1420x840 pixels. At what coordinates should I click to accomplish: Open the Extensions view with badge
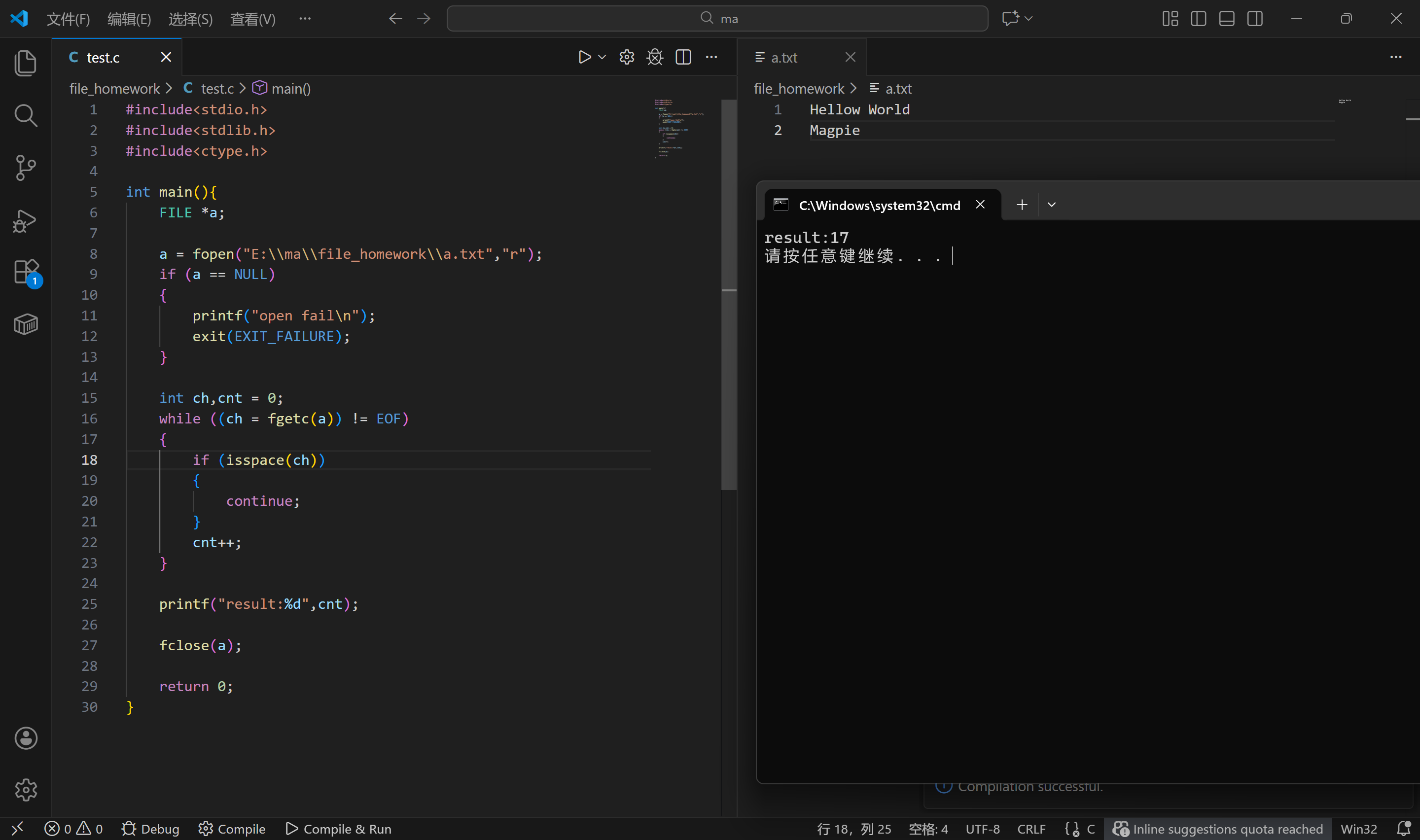pyautogui.click(x=26, y=272)
